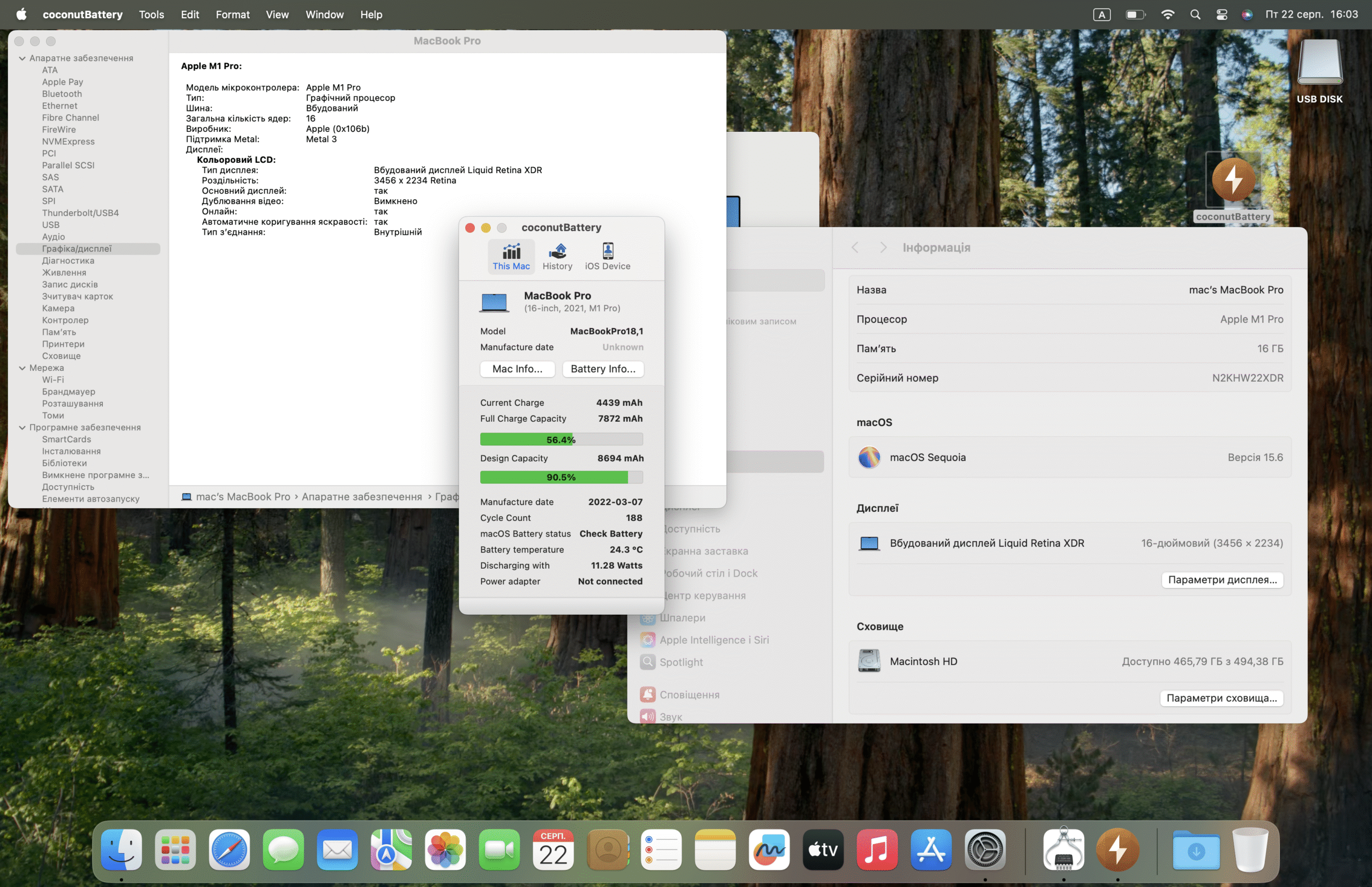This screenshot has height=887, width=1372.
Task: Open Photos from the Dock
Action: point(445,850)
